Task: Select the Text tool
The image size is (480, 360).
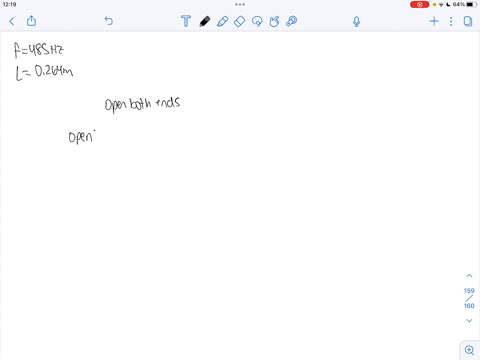Action: 186,21
